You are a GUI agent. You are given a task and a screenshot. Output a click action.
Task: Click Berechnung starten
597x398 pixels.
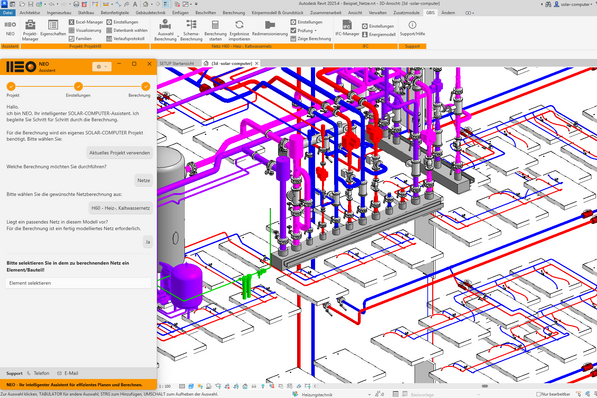click(215, 30)
